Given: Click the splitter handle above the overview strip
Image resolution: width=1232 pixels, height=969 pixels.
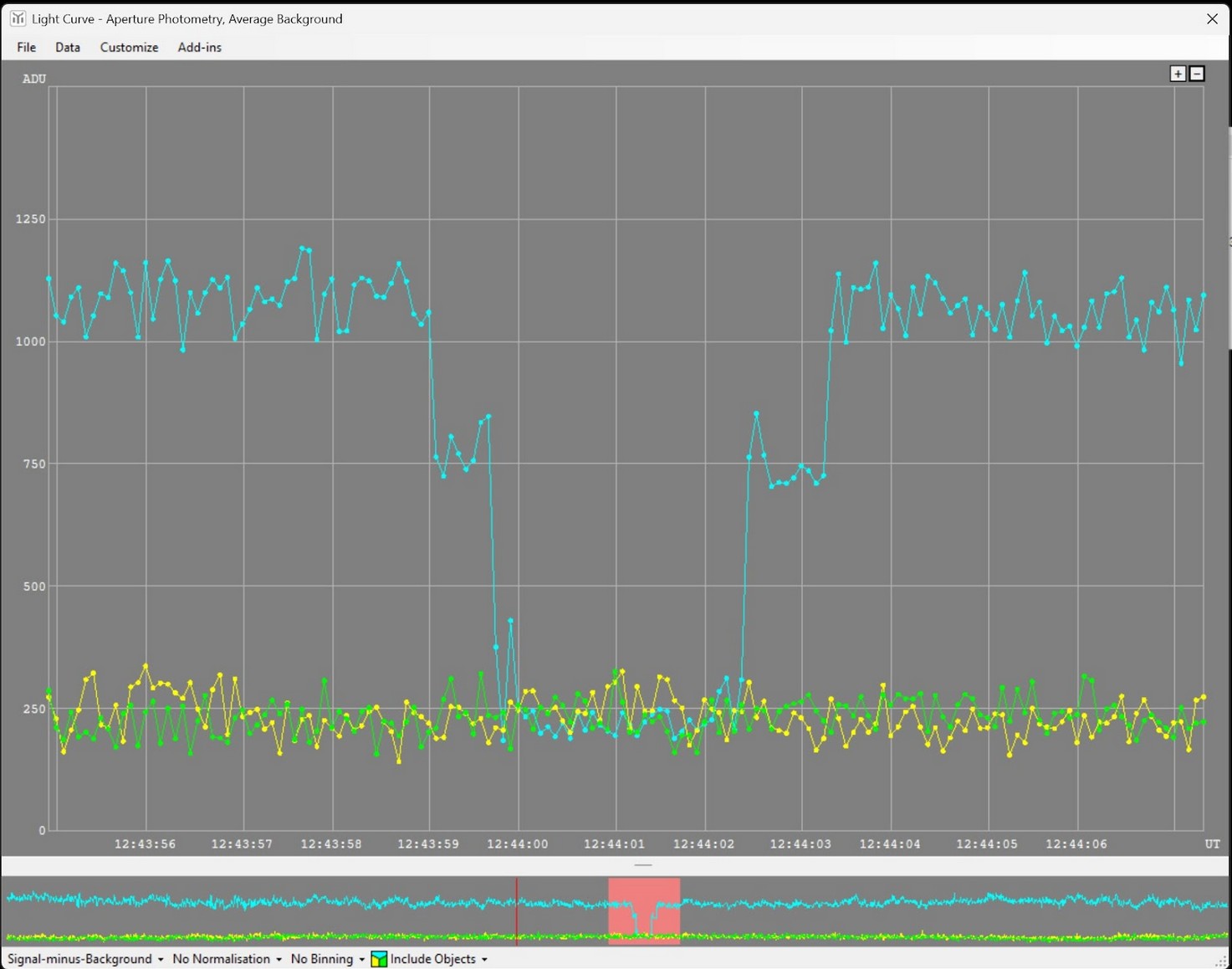Looking at the screenshot, I should [x=643, y=865].
